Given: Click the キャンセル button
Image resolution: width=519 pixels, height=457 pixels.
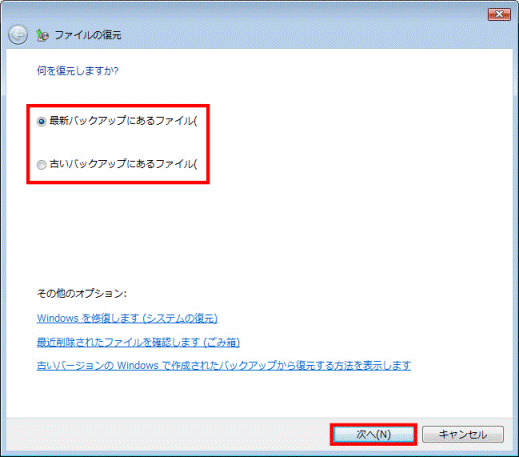Looking at the screenshot, I should point(463,434).
